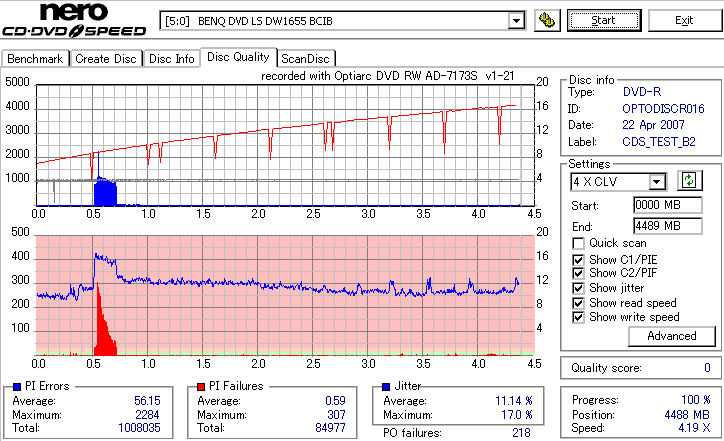Image resolution: width=724 pixels, height=441 pixels.
Task: Uncheck Show C2/PIF option
Action: pos(578,273)
